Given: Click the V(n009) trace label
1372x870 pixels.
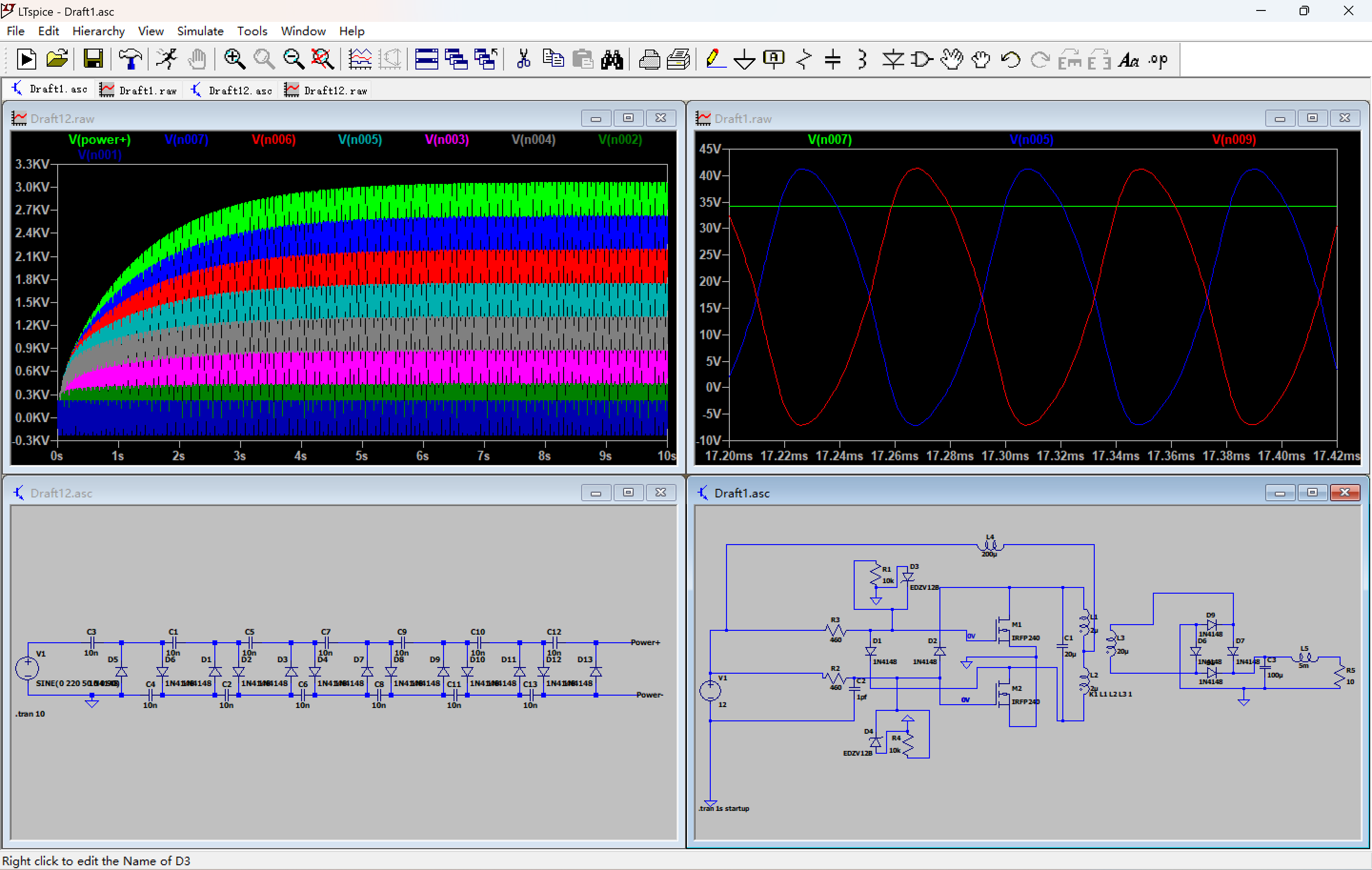Looking at the screenshot, I should pos(1233,140).
